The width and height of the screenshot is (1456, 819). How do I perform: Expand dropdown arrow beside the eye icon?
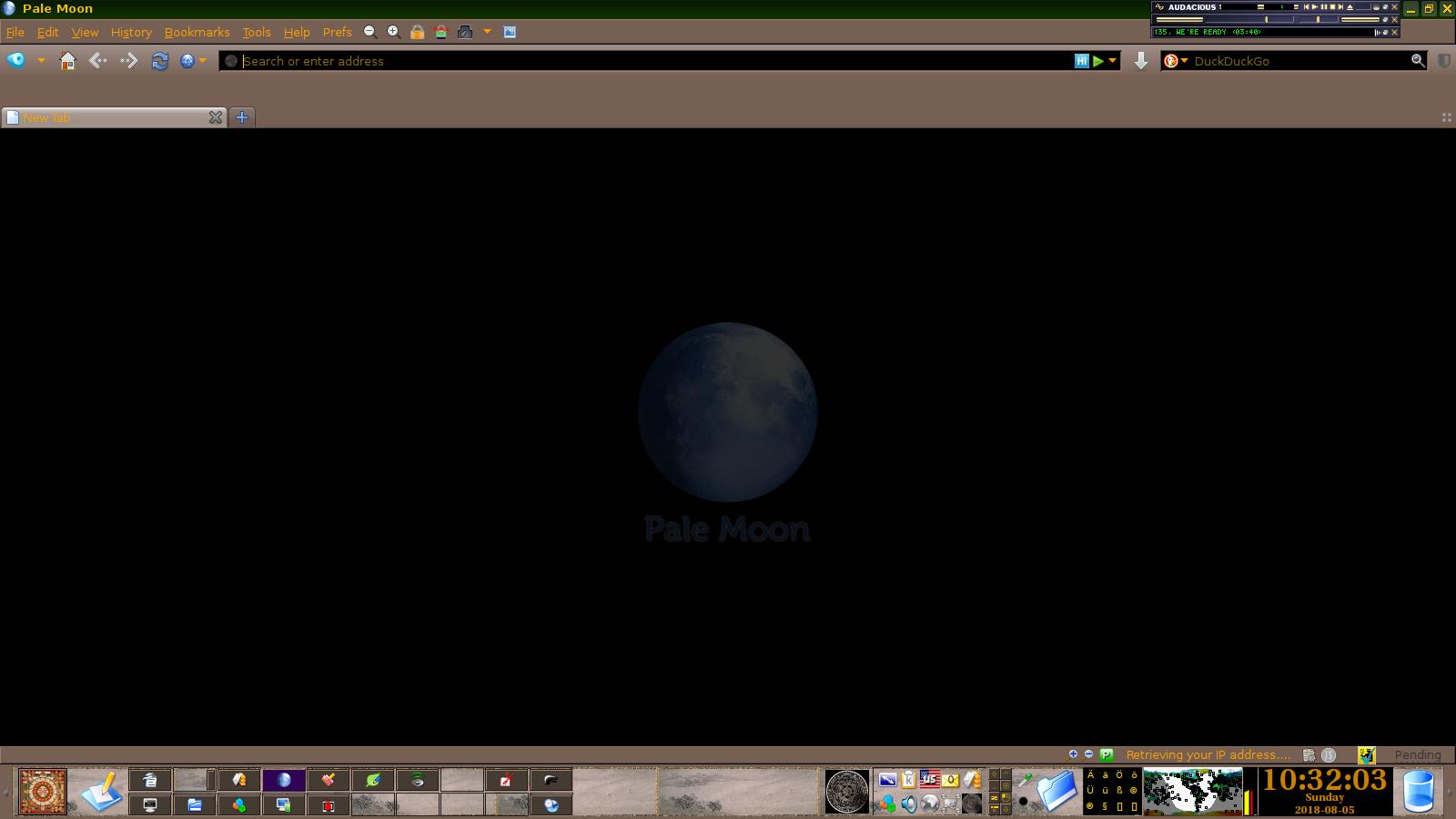point(41,61)
